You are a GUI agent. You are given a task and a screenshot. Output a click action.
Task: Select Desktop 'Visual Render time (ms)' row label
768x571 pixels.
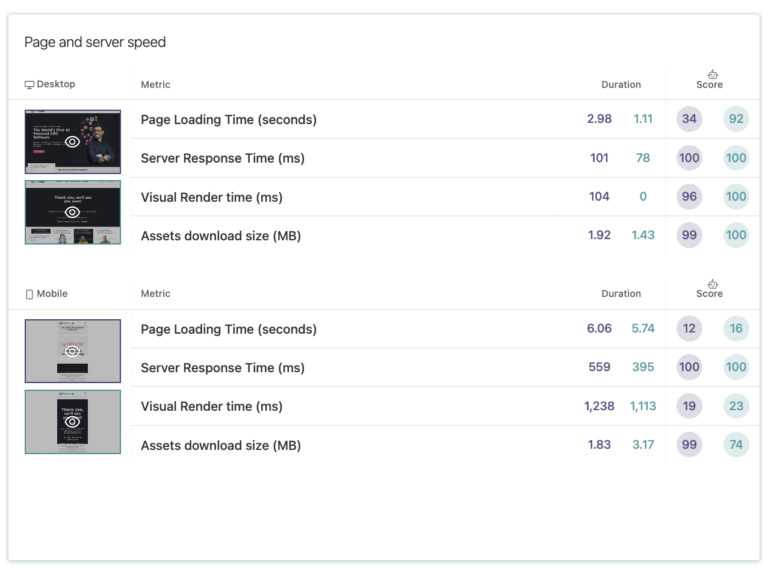[212, 197]
